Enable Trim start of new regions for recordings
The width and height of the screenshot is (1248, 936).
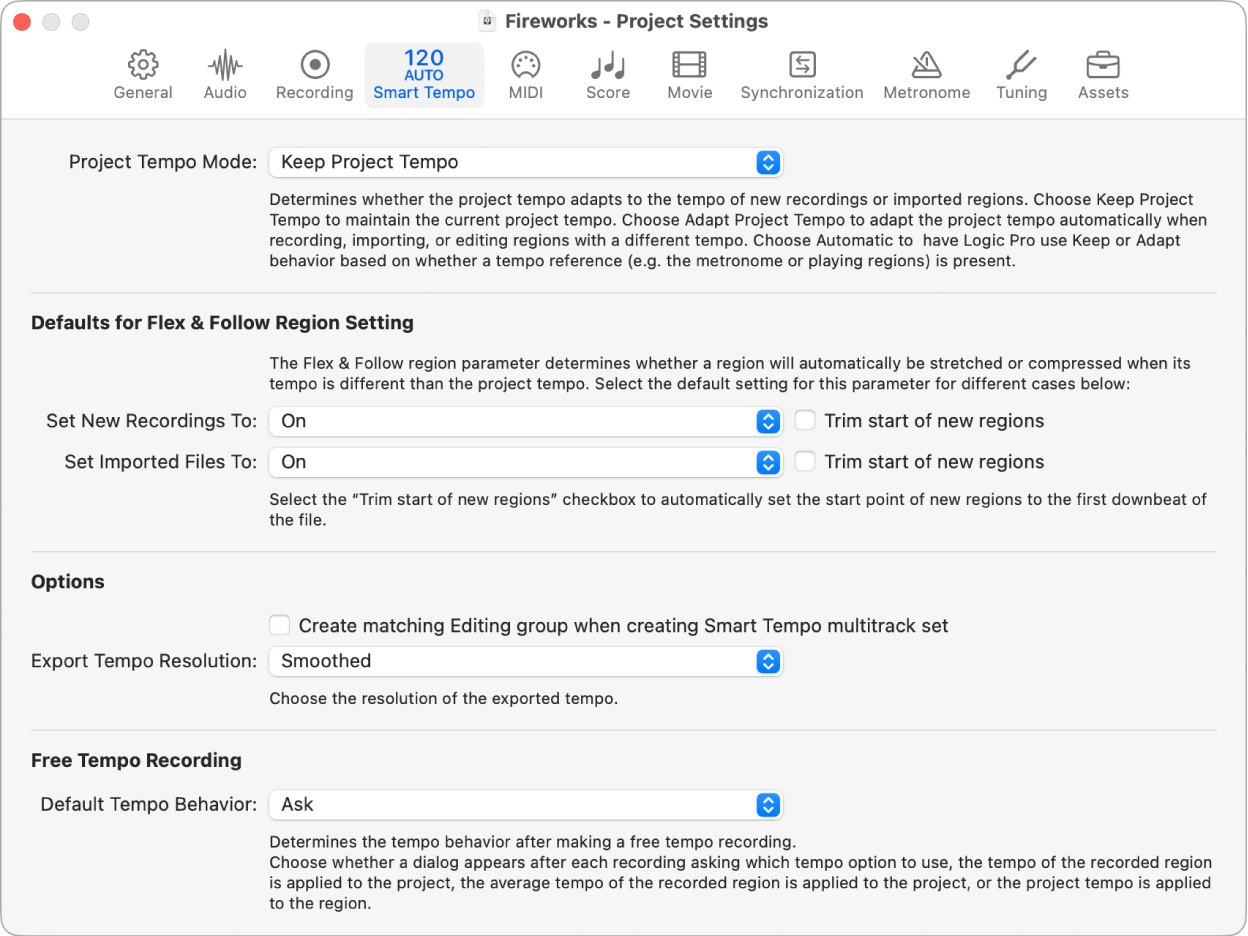pyautogui.click(x=805, y=420)
